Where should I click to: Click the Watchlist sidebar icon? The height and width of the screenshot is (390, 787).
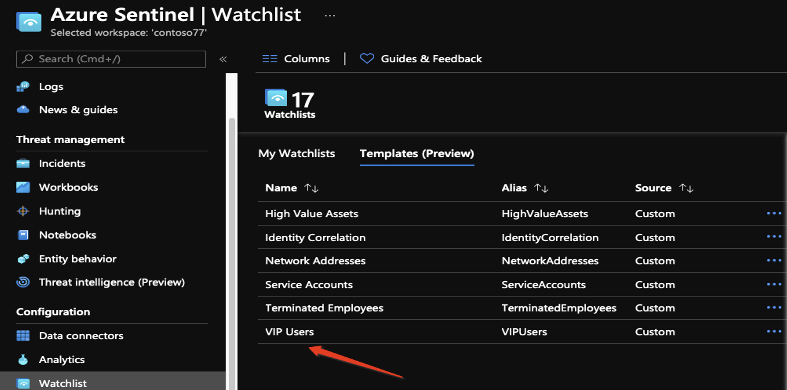pos(23,383)
